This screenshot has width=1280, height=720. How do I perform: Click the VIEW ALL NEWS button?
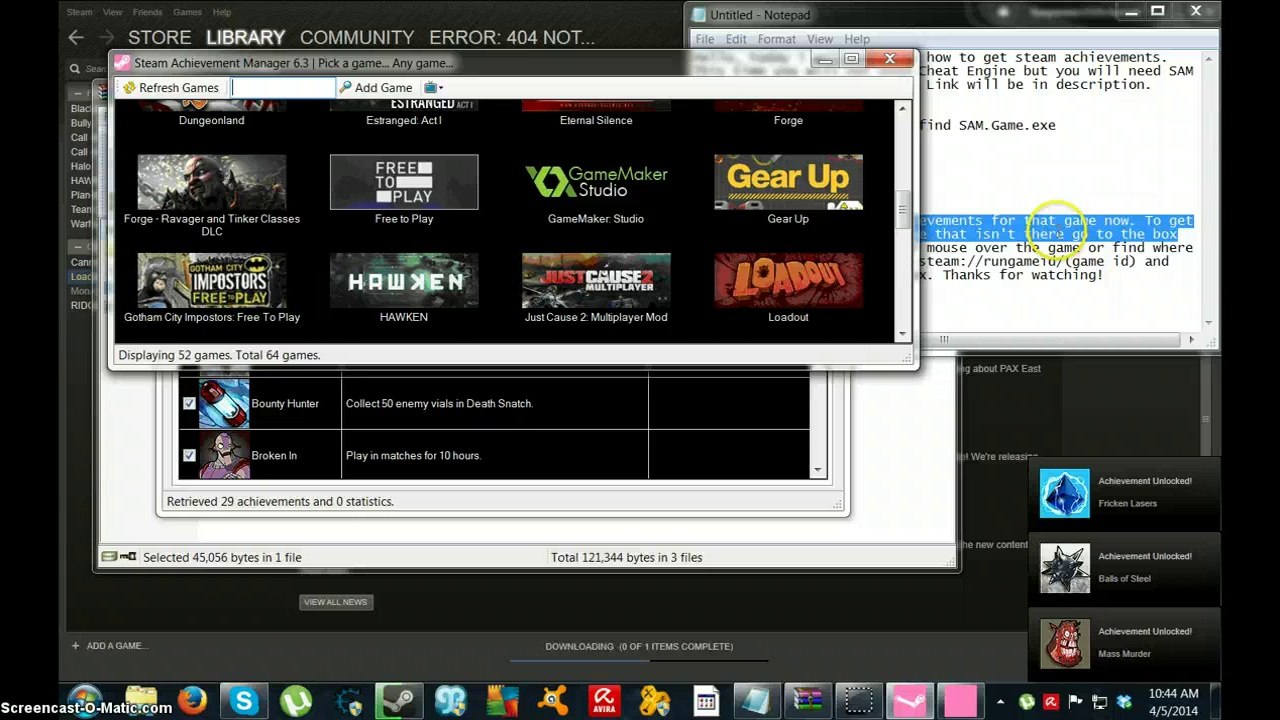point(335,602)
